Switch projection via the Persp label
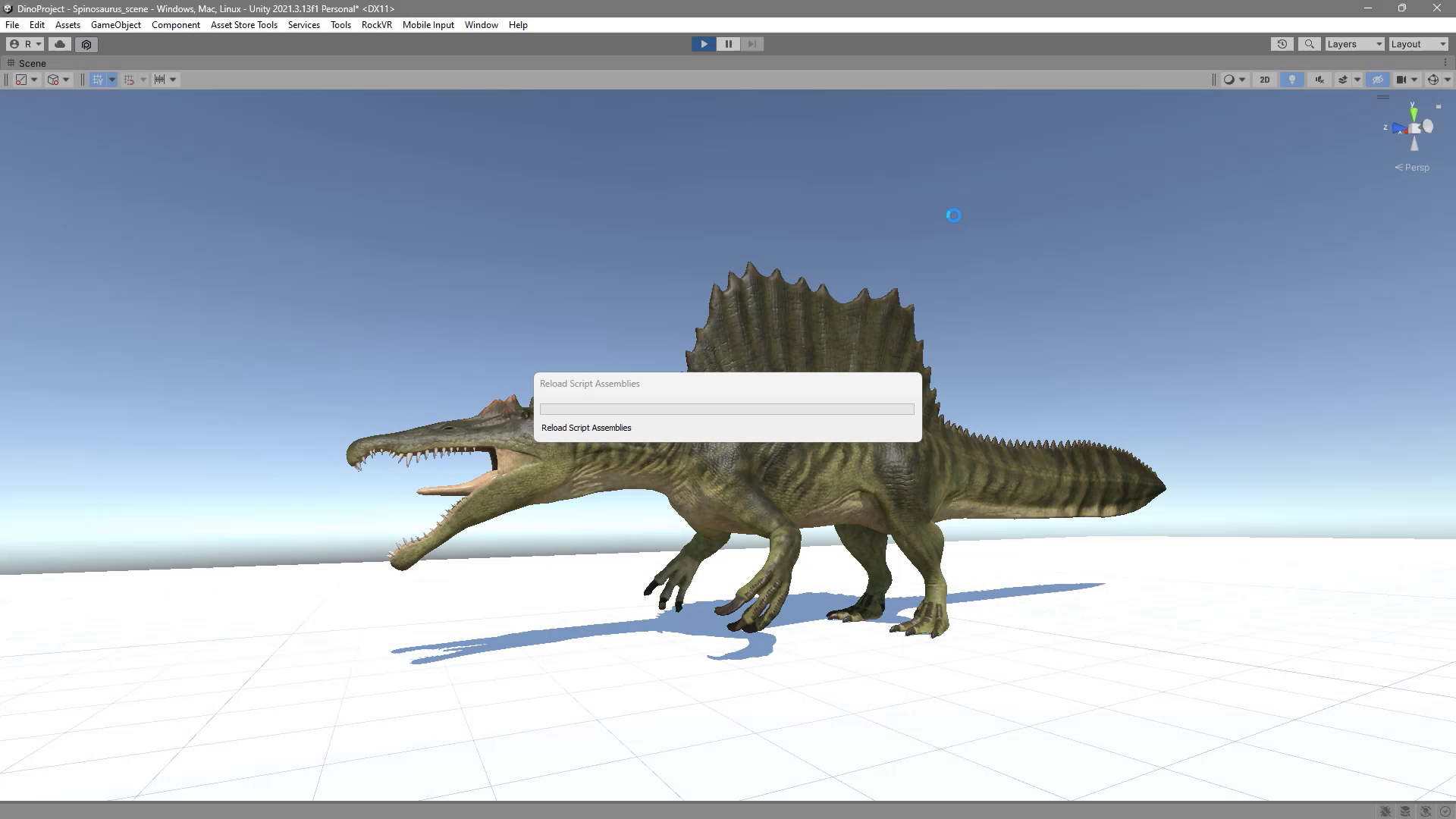 1412,168
